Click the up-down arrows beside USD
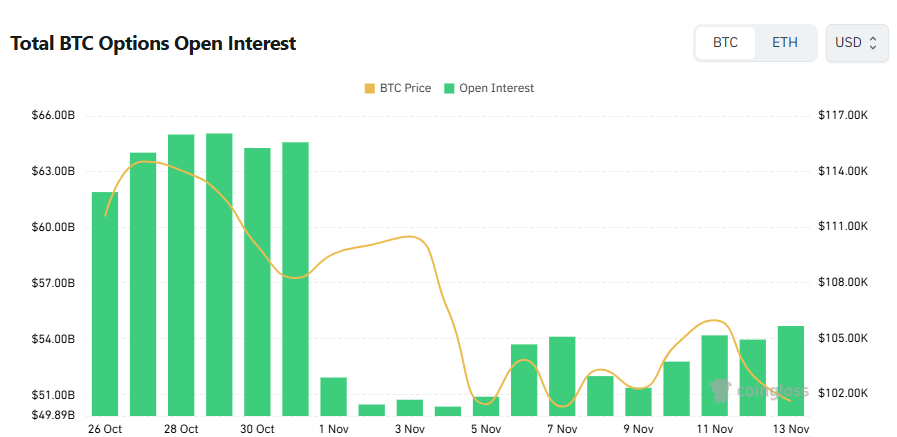Screen dimensions: 897x437 [873, 43]
